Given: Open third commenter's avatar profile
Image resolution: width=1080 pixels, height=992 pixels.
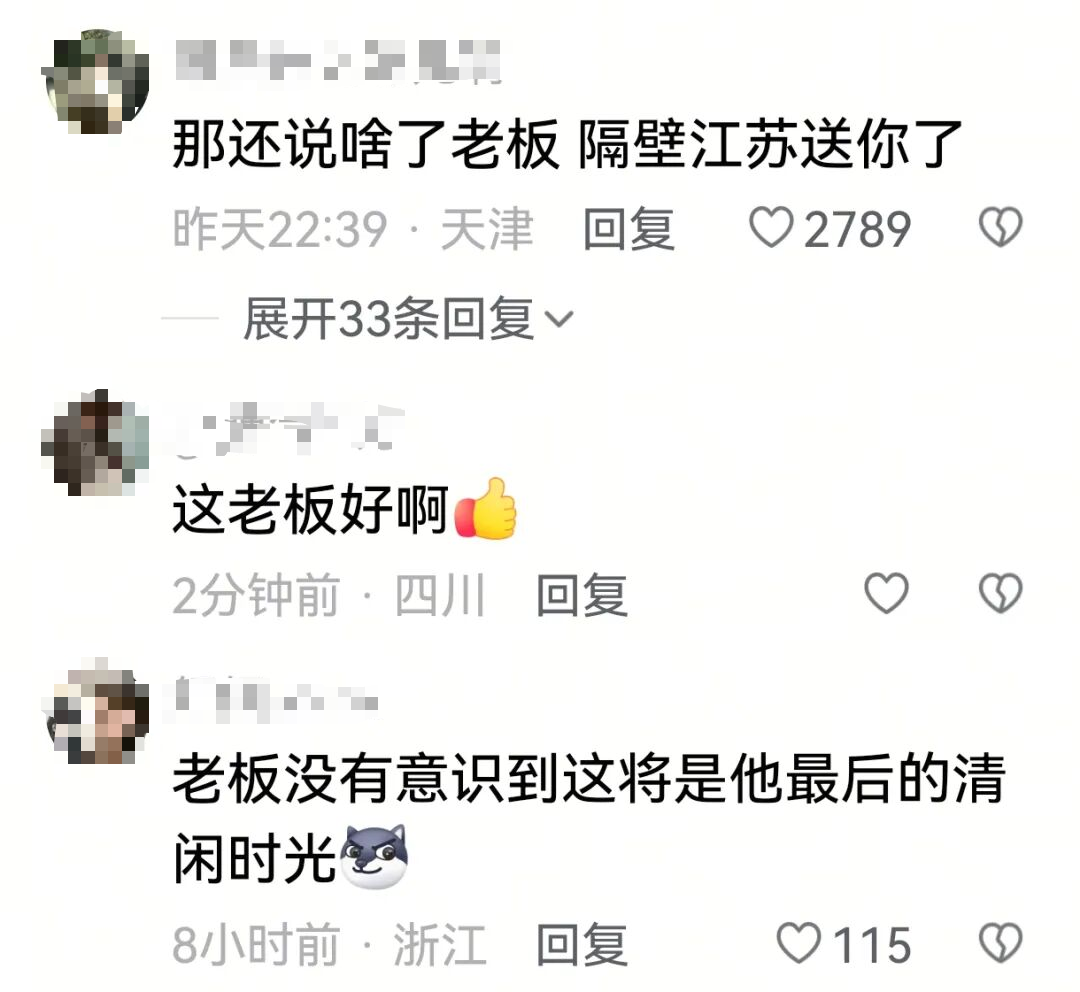Looking at the screenshot, I should click(x=95, y=711).
